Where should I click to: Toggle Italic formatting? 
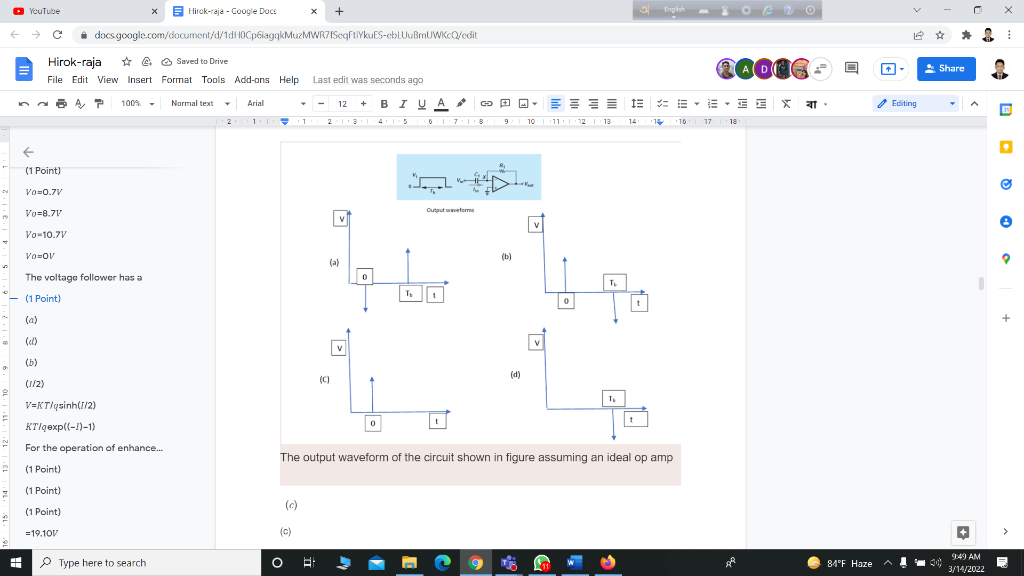(403, 104)
